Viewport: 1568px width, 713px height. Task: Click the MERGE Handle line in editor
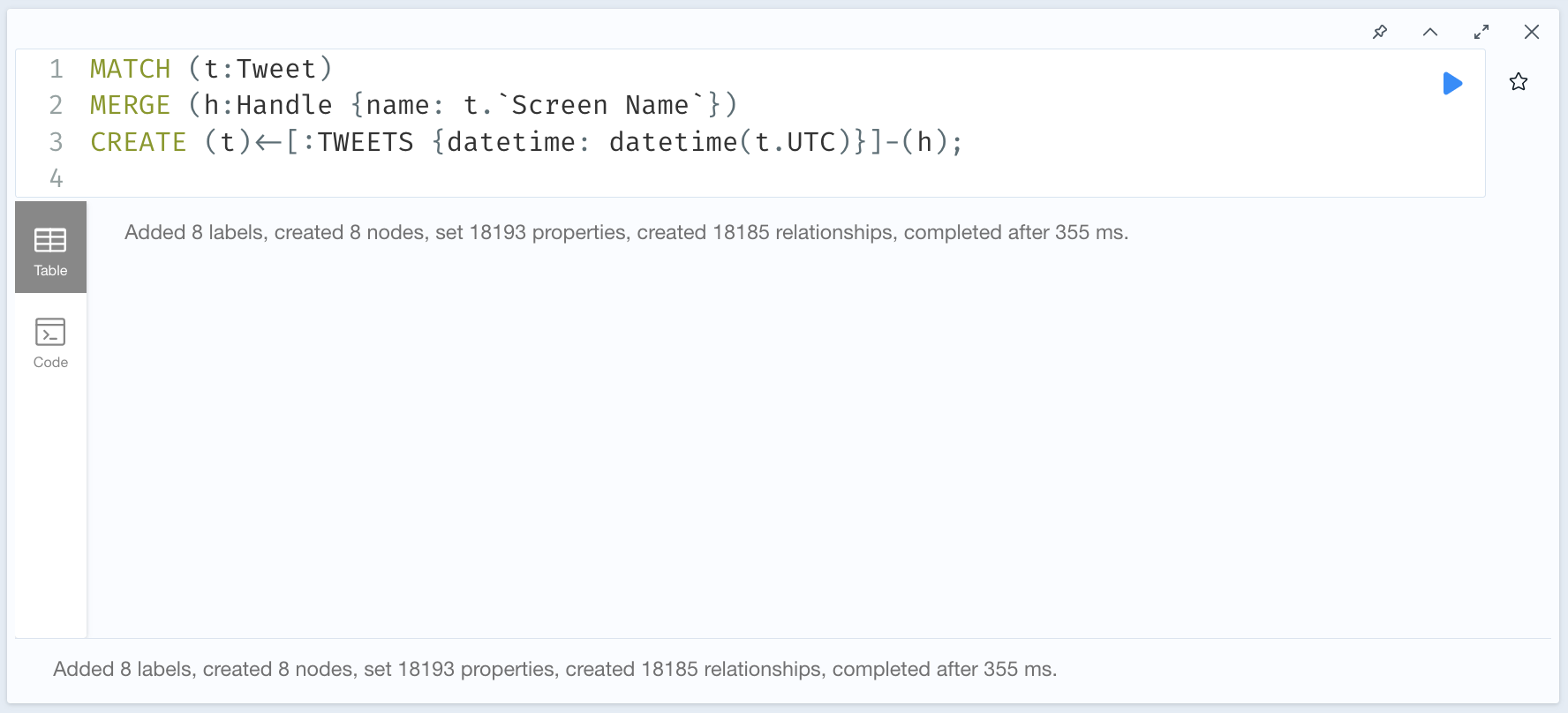click(x=413, y=105)
